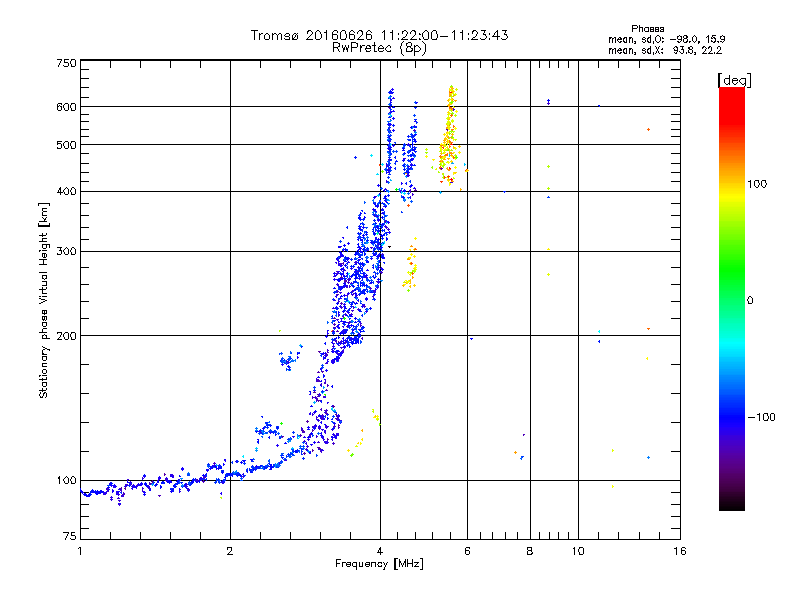Viewport: 800px width, 600px height.
Task: Click the y-axis '750' tick label
Action: pyautogui.click(x=66, y=63)
